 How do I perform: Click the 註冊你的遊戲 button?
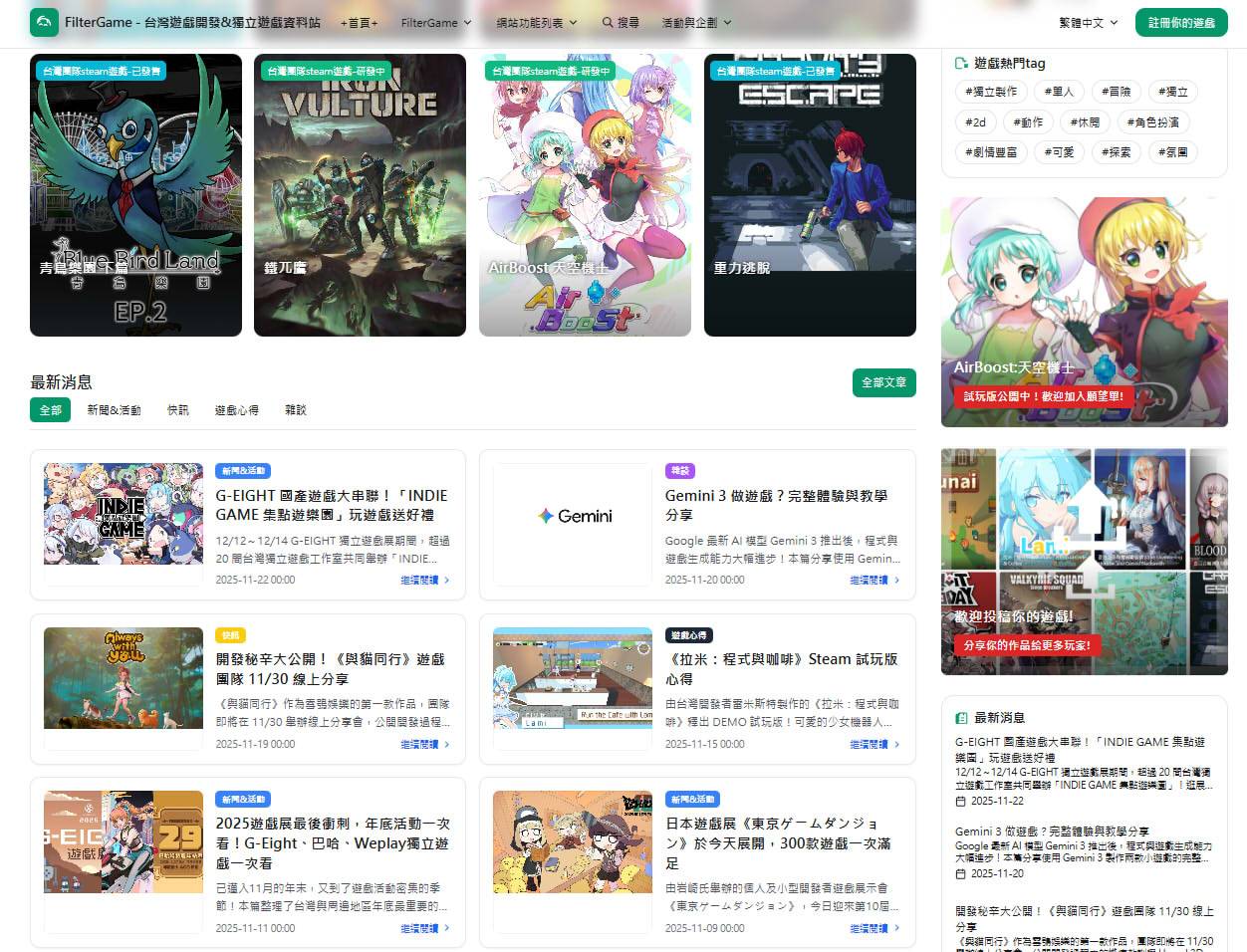coord(1181,22)
